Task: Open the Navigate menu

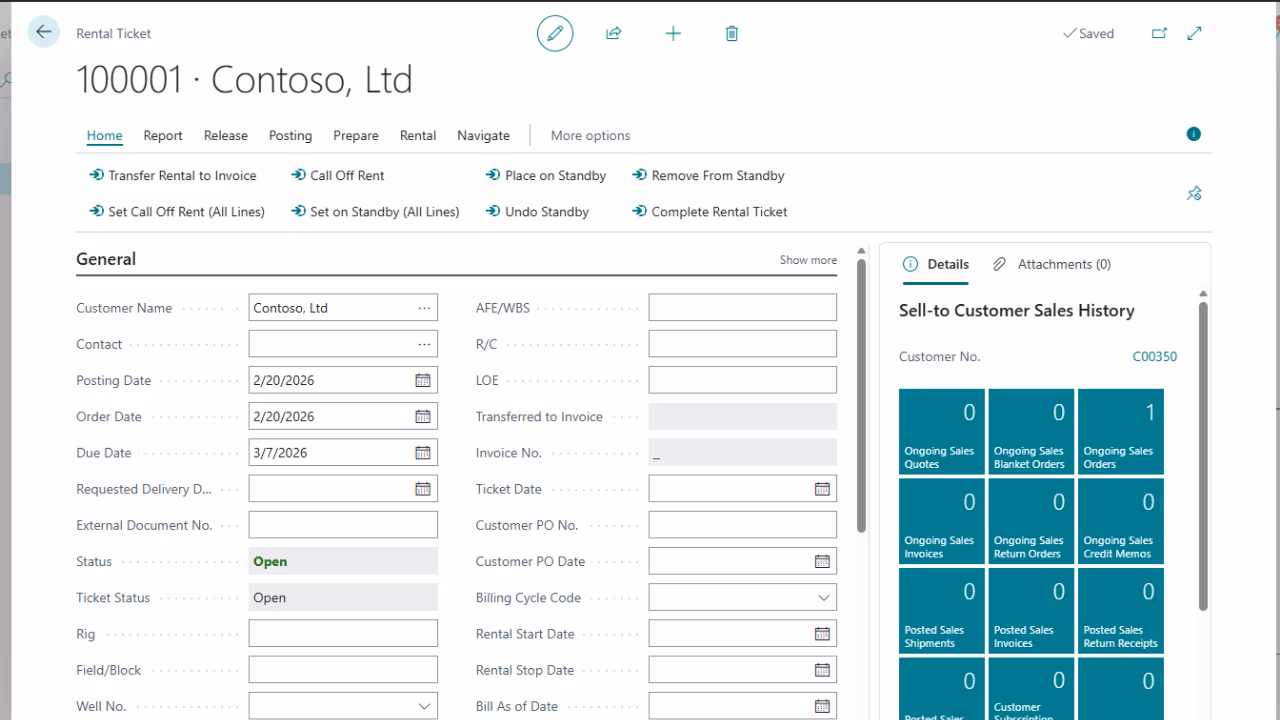Action: point(483,136)
